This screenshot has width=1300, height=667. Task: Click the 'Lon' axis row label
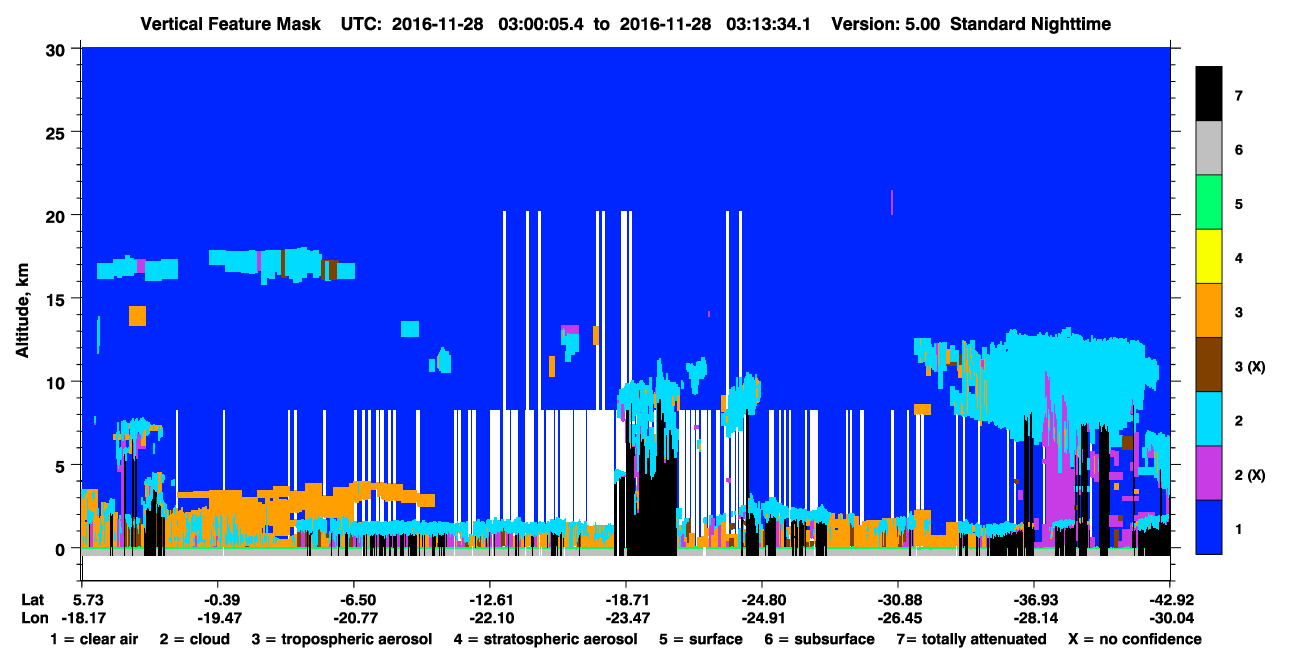pyautogui.click(x=33, y=617)
